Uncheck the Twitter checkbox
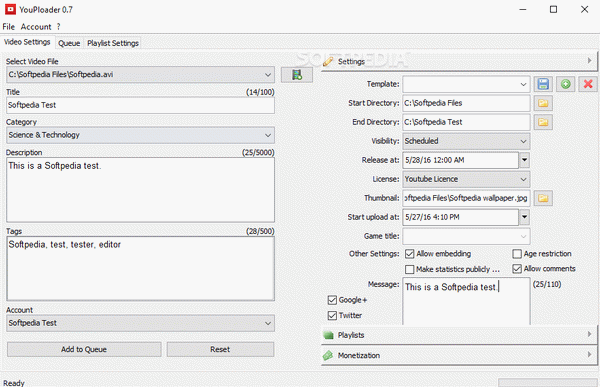 [x=332, y=315]
